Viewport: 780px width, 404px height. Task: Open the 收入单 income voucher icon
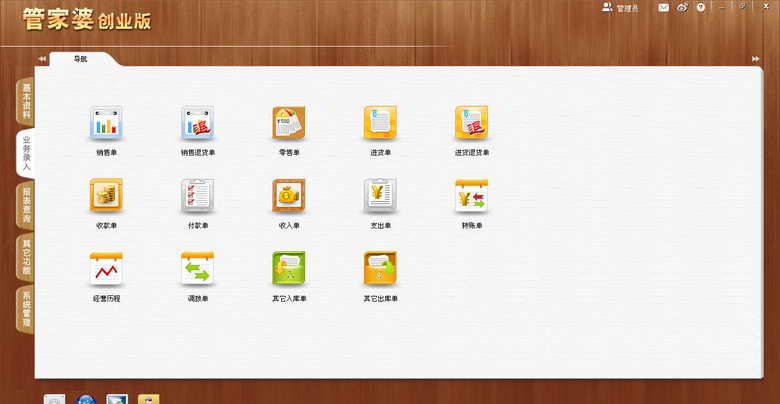coord(288,196)
